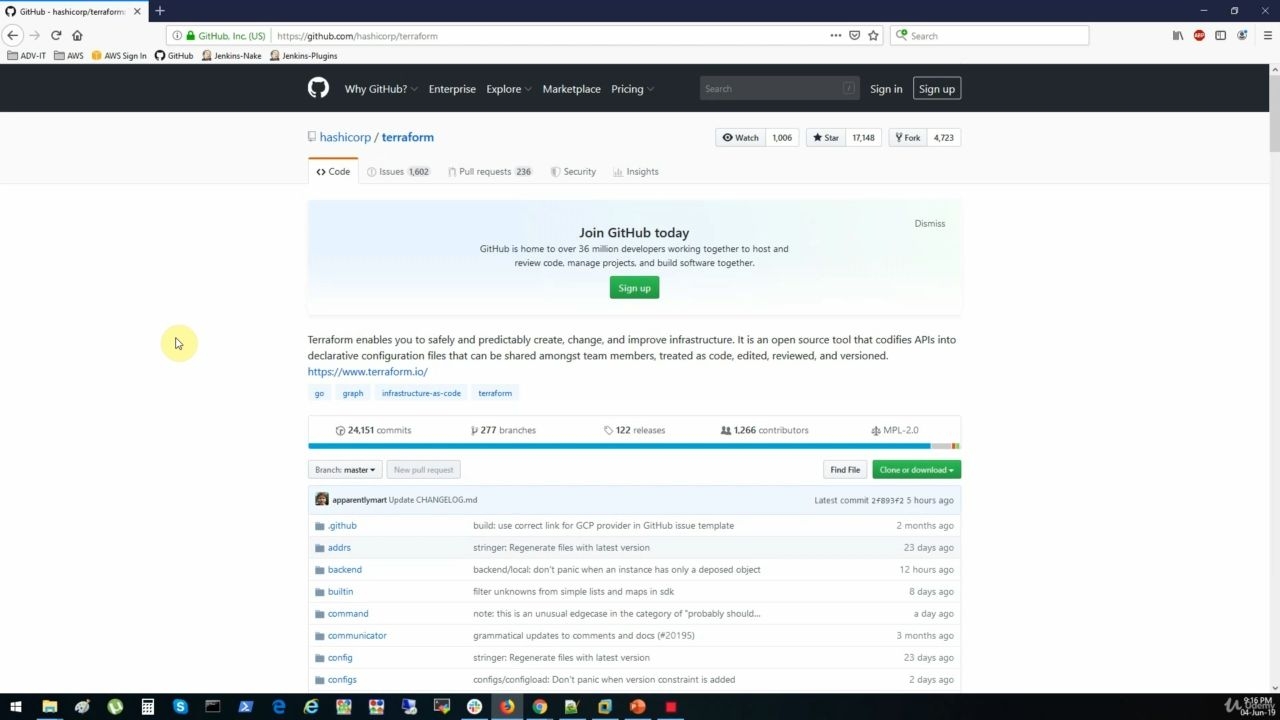Open the .github folder

tap(342, 525)
